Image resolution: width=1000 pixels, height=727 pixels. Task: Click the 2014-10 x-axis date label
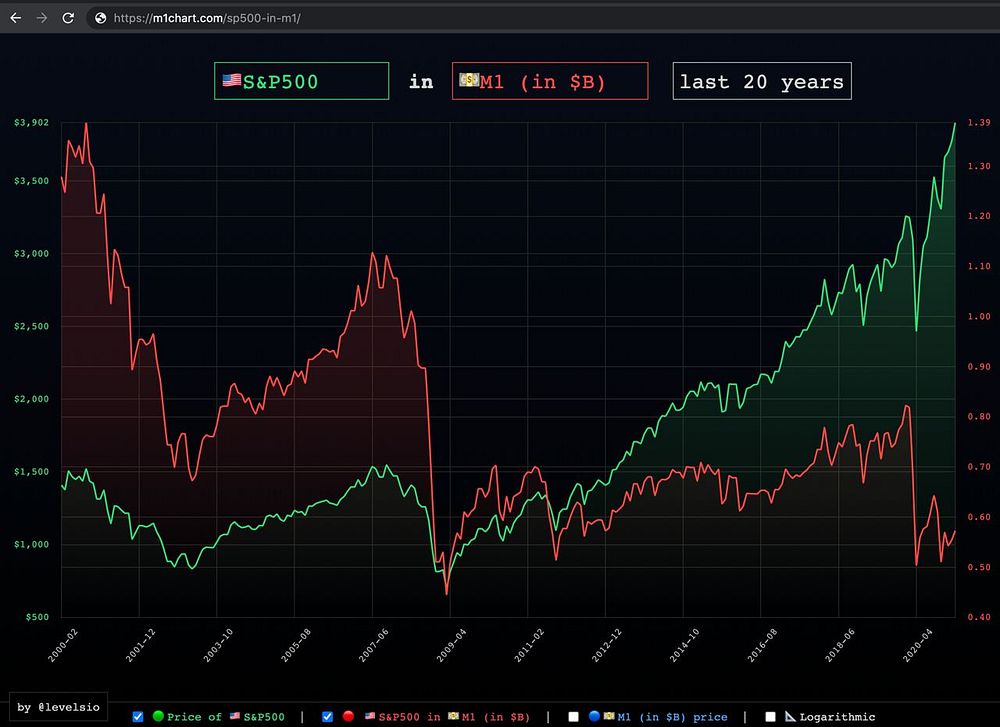tap(684, 645)
